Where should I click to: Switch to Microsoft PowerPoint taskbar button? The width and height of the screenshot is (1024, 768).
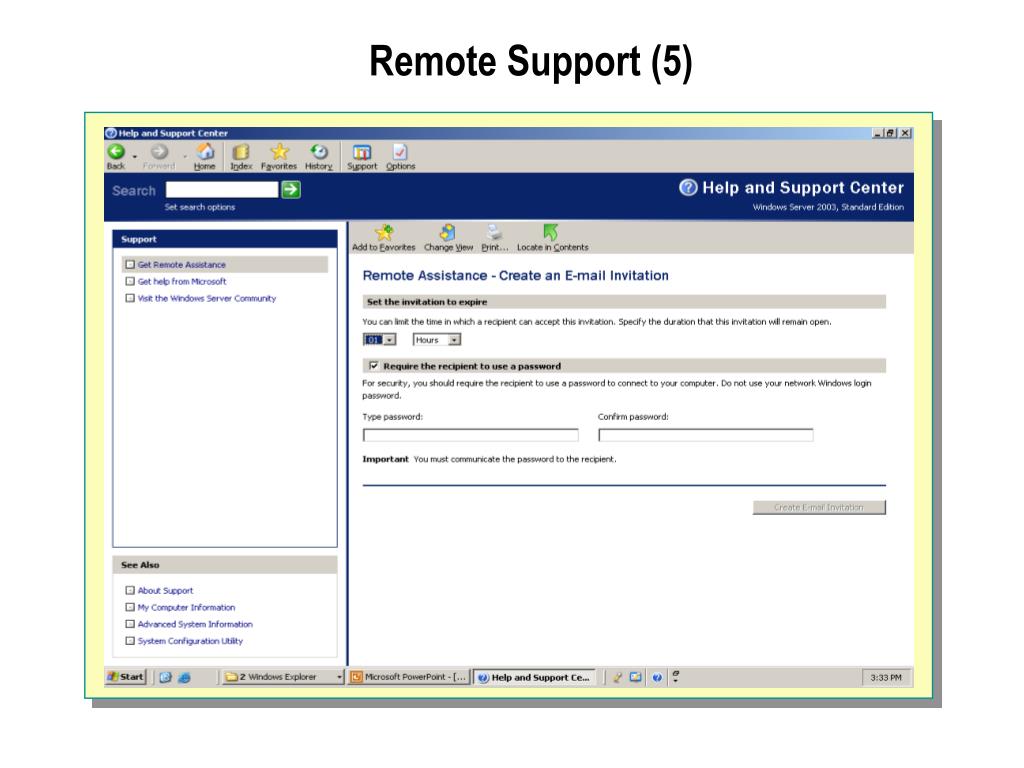pos(409,677)
